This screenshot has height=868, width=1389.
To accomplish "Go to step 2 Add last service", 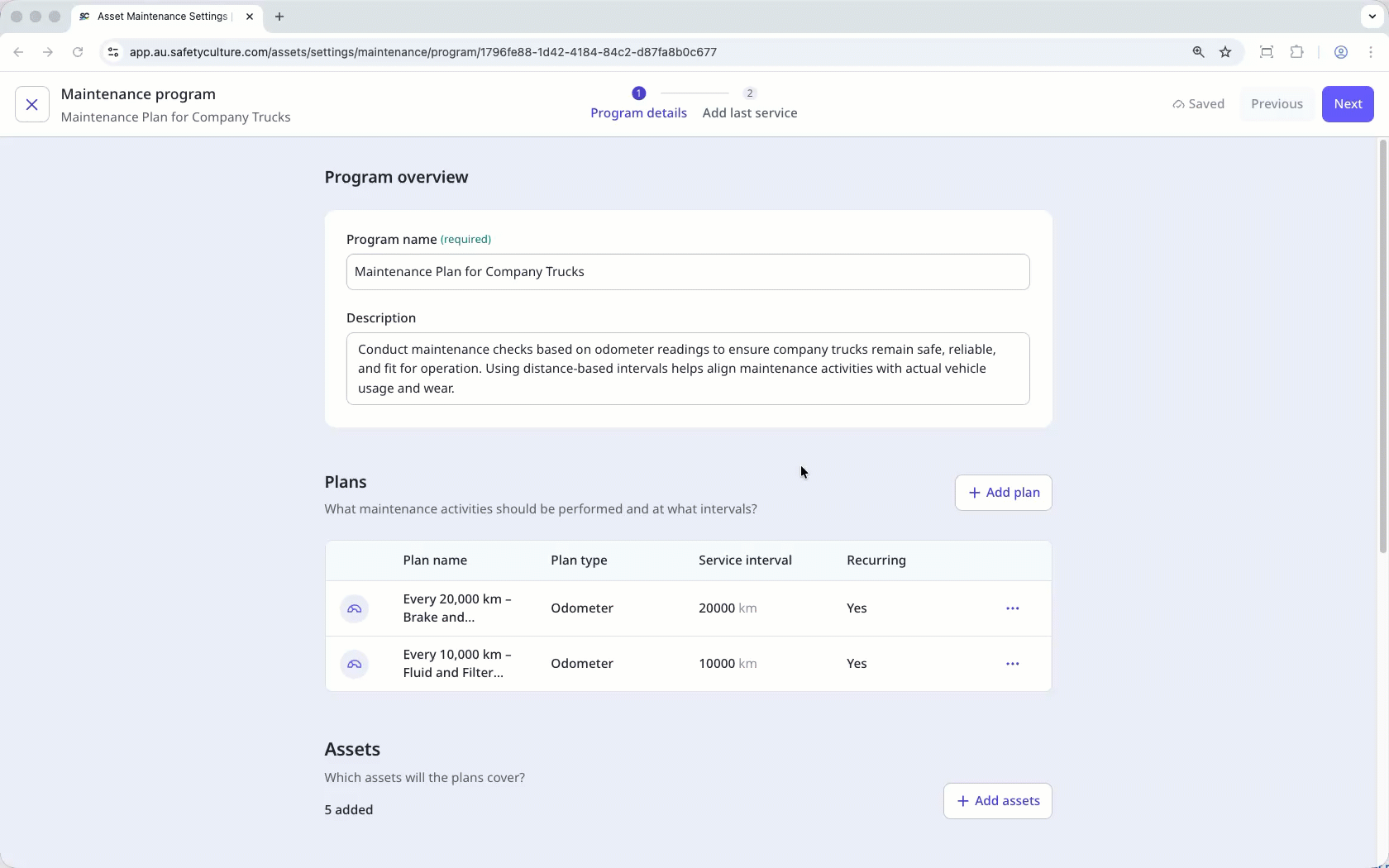I will [x=750, y=104].
